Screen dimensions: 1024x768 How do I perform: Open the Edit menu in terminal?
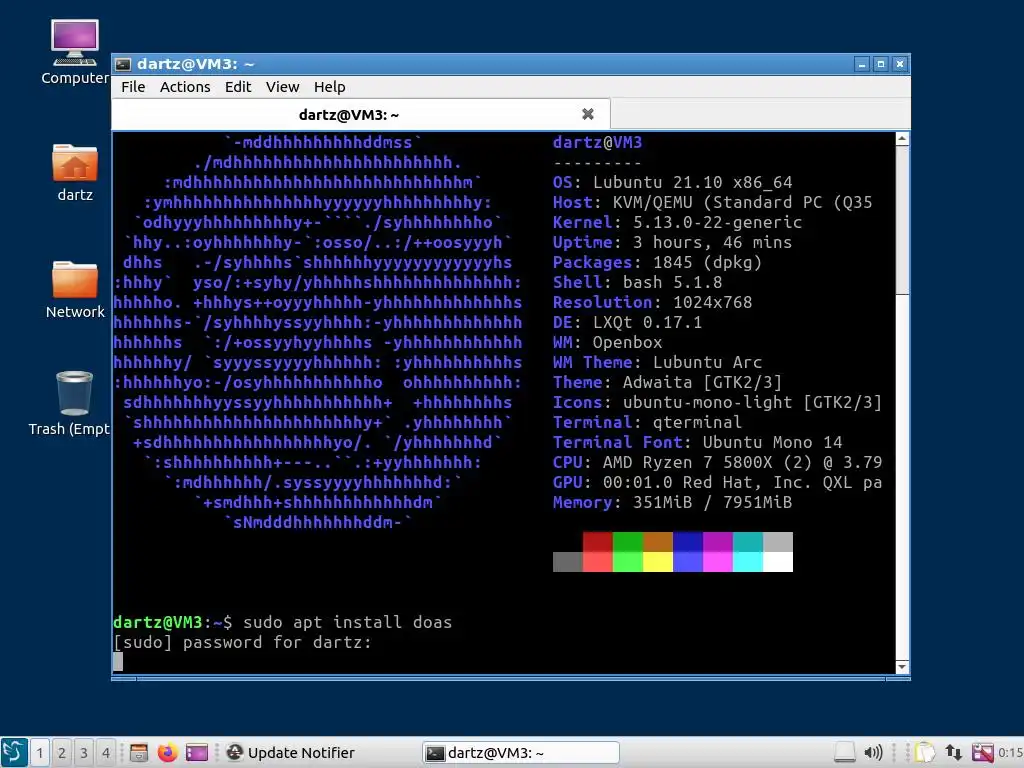(x=238, y=87)
